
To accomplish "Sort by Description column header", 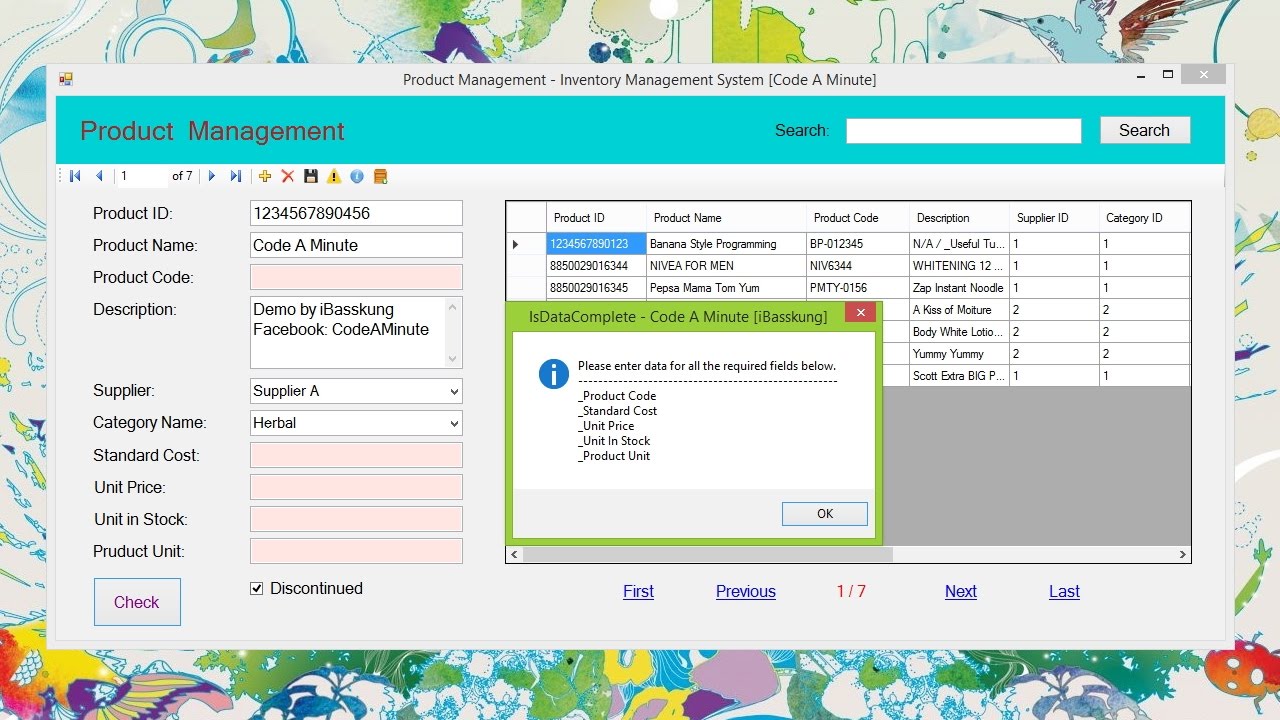I will pyautogui.click(x=959, y=218).
